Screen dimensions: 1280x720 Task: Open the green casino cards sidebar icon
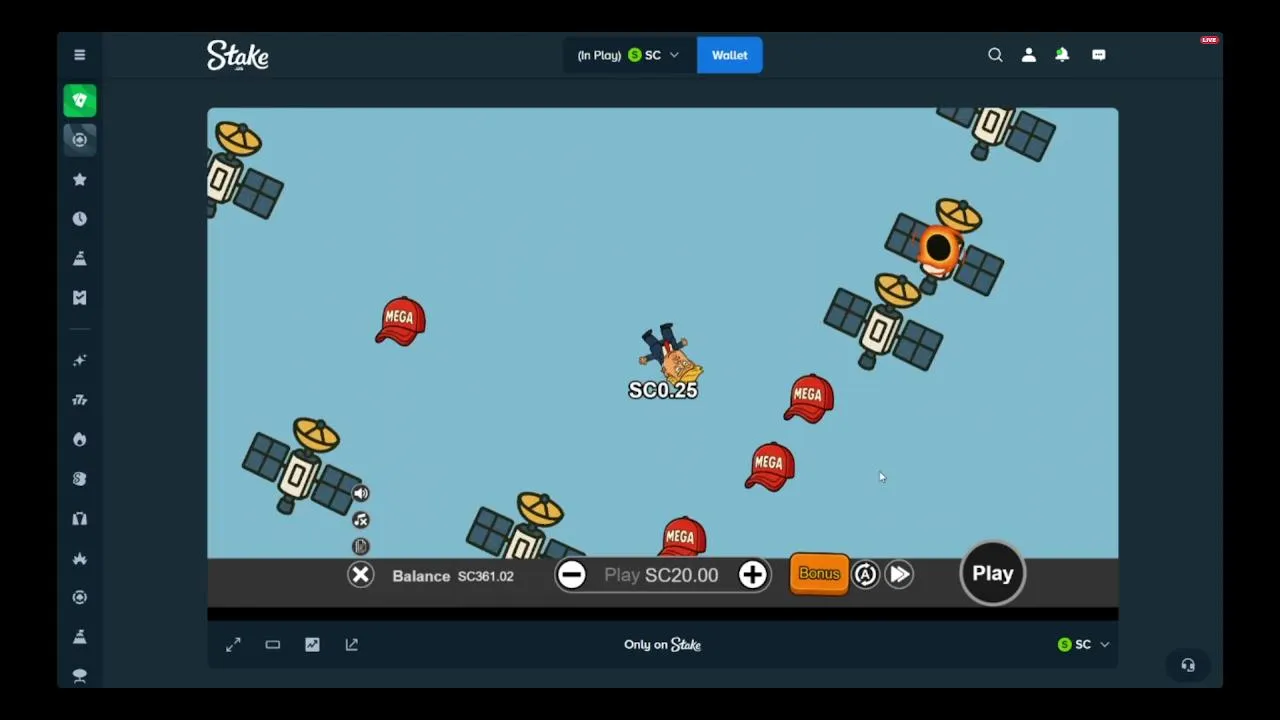[80, 100]
